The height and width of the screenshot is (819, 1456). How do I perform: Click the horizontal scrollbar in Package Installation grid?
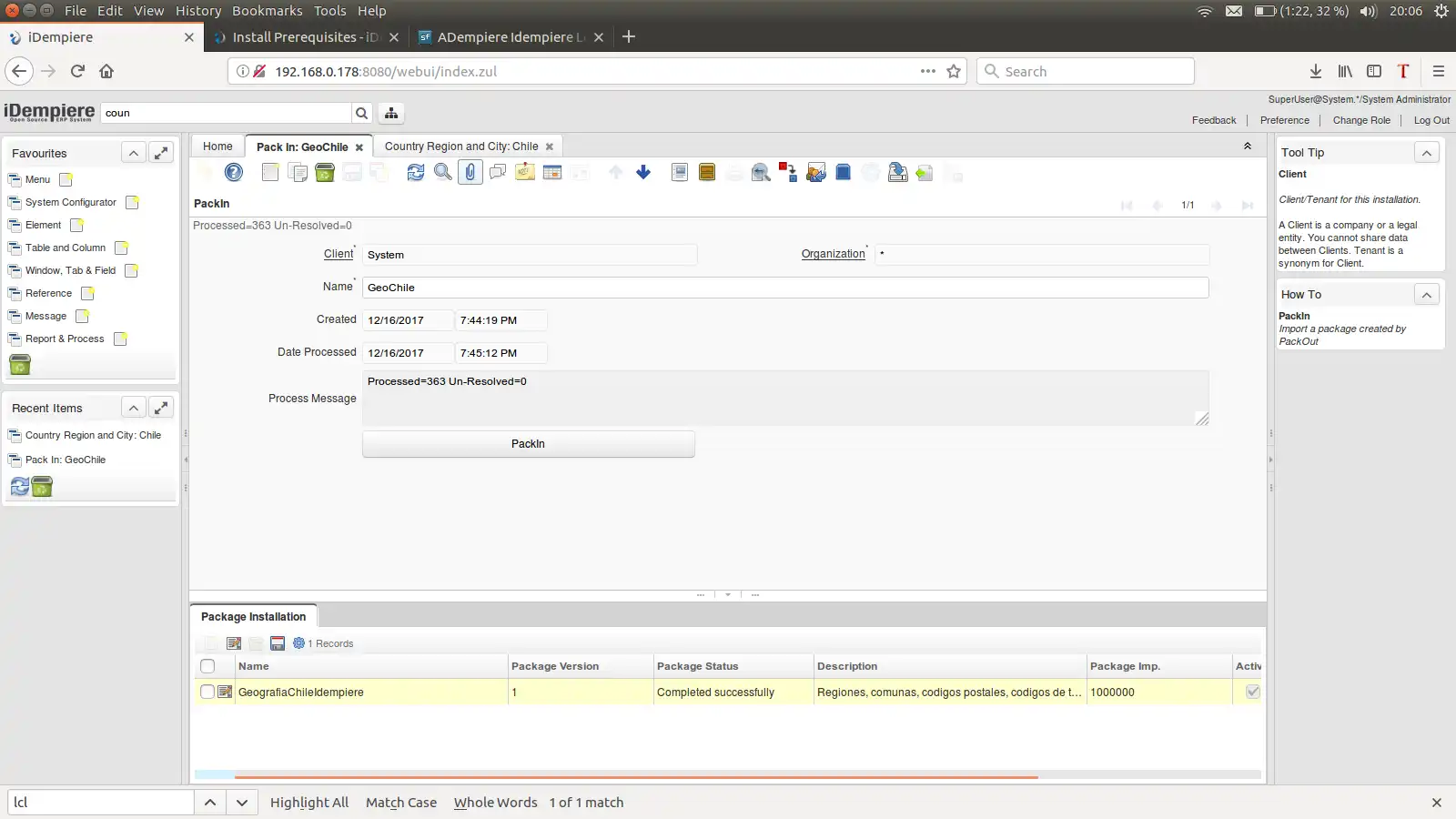[636, 776]
